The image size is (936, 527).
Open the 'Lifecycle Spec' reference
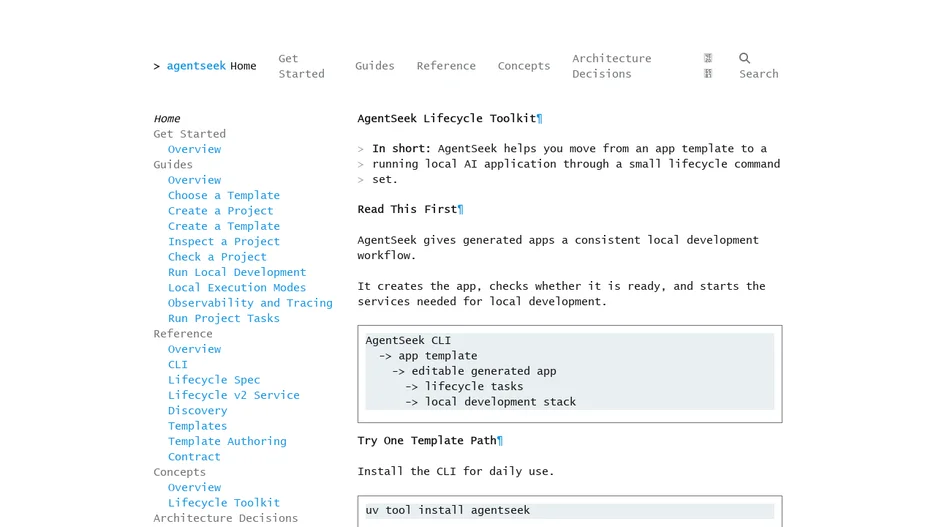tap(214, 380)
